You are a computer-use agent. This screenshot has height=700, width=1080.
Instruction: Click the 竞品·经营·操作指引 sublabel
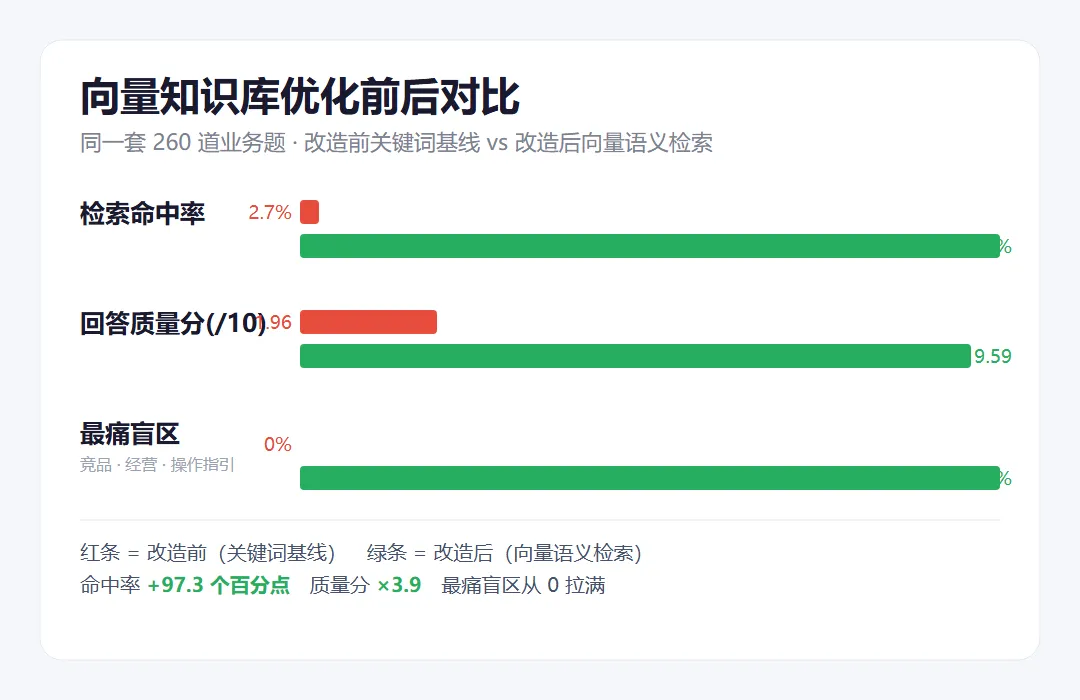(157, 465)
